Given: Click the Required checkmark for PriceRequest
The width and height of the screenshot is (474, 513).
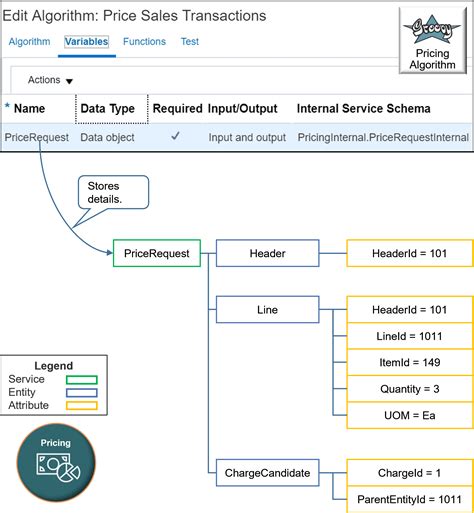Looking at the screenshot, I should tap(175, 136).
